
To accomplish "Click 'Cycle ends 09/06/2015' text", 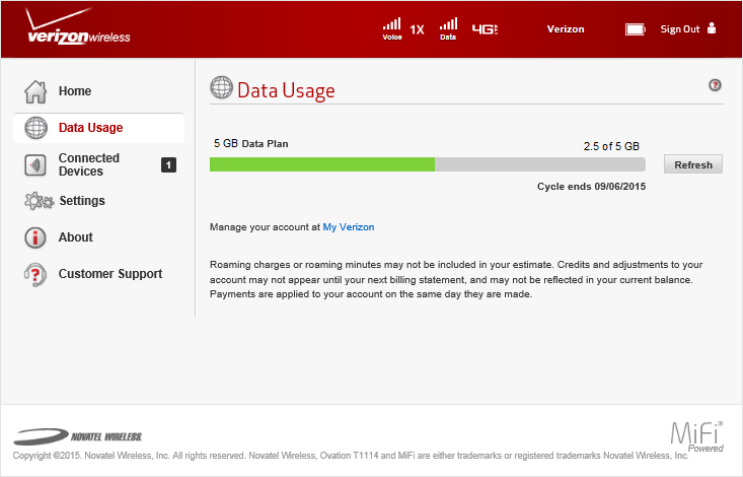I will pos(591,187).
